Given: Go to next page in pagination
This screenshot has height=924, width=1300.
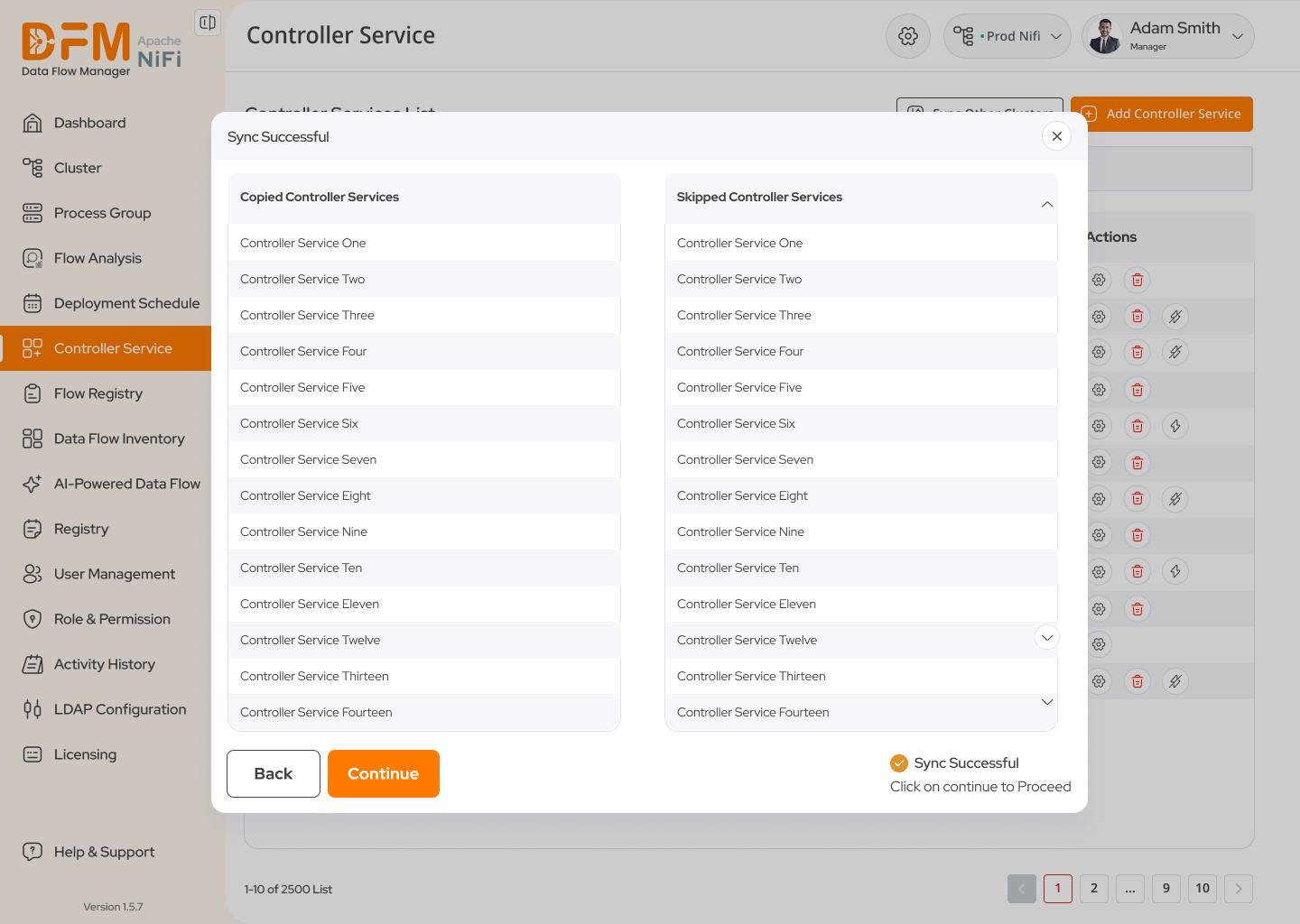Looking at the screenshot, I should pos(1239,889).
